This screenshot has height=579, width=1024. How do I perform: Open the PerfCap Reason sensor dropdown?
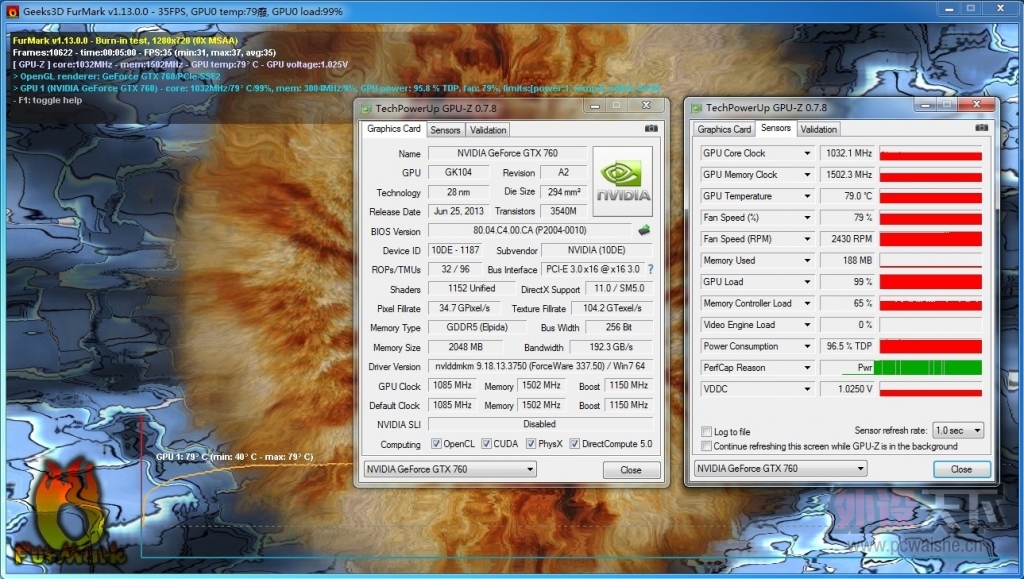point(807,368)
